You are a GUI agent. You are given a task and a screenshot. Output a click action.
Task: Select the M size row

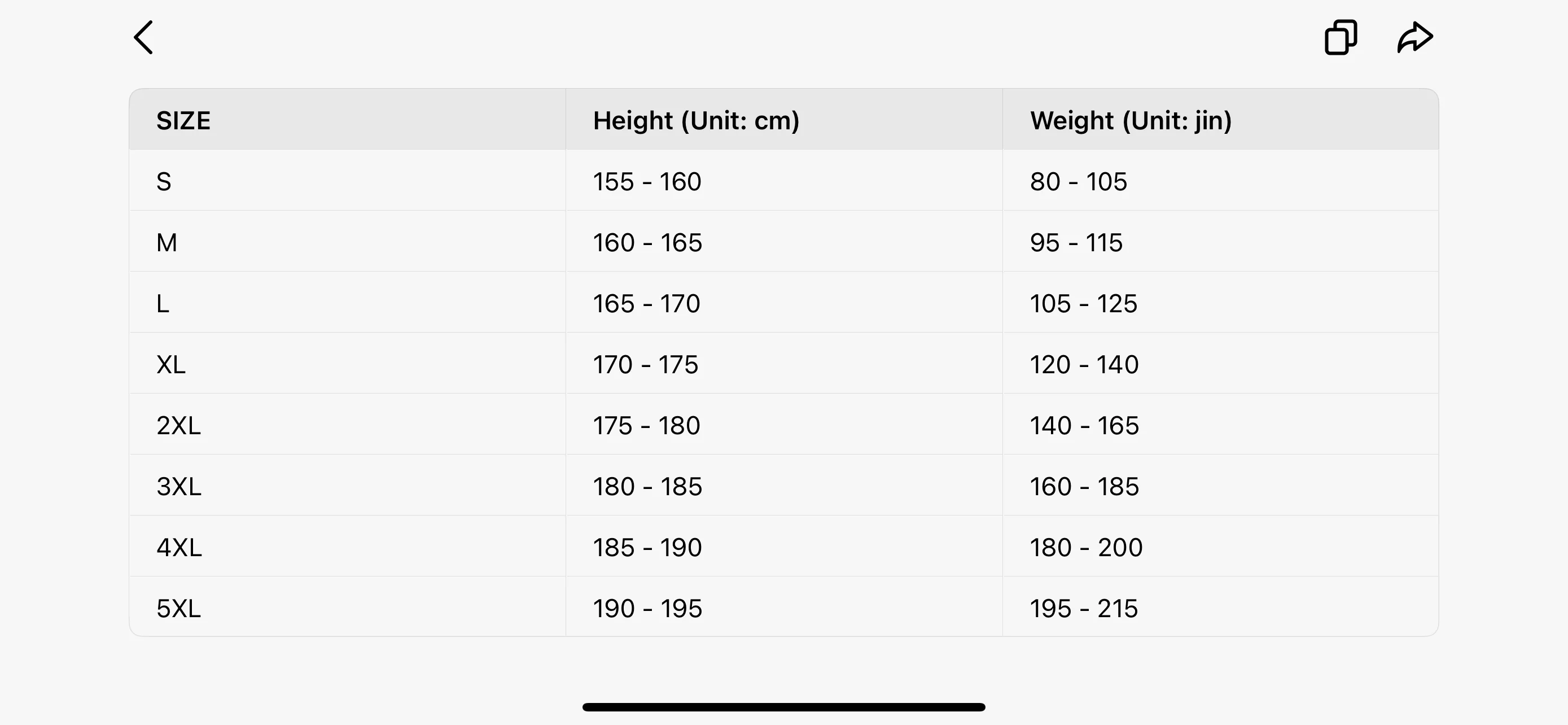click(x=167, y=242)
